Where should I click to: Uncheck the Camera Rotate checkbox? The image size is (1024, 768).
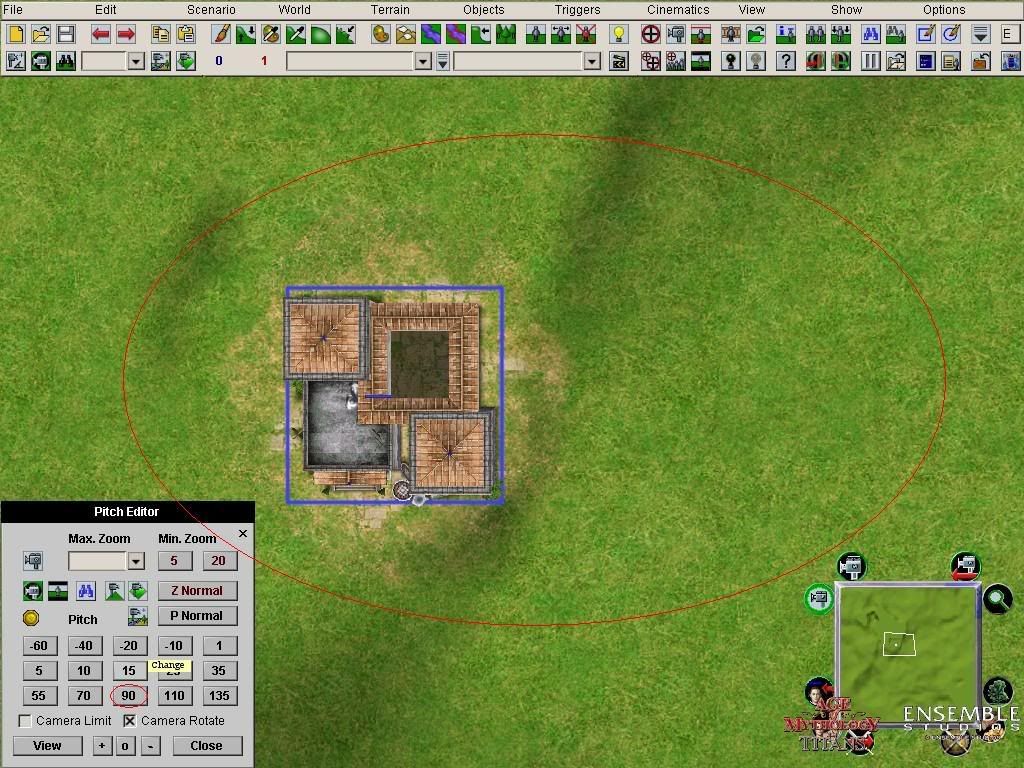[x=129, y=721]
